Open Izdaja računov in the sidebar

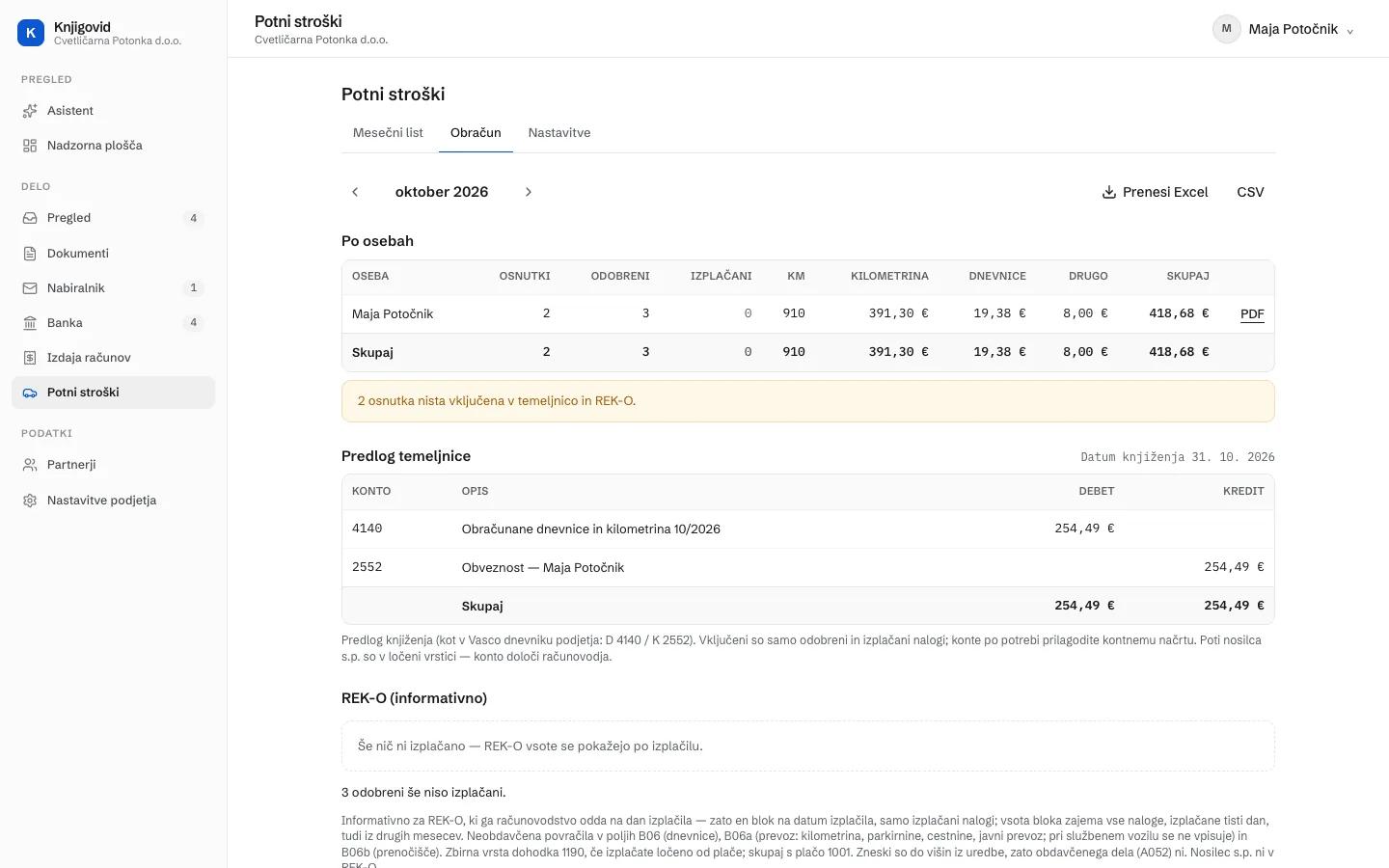113,358
